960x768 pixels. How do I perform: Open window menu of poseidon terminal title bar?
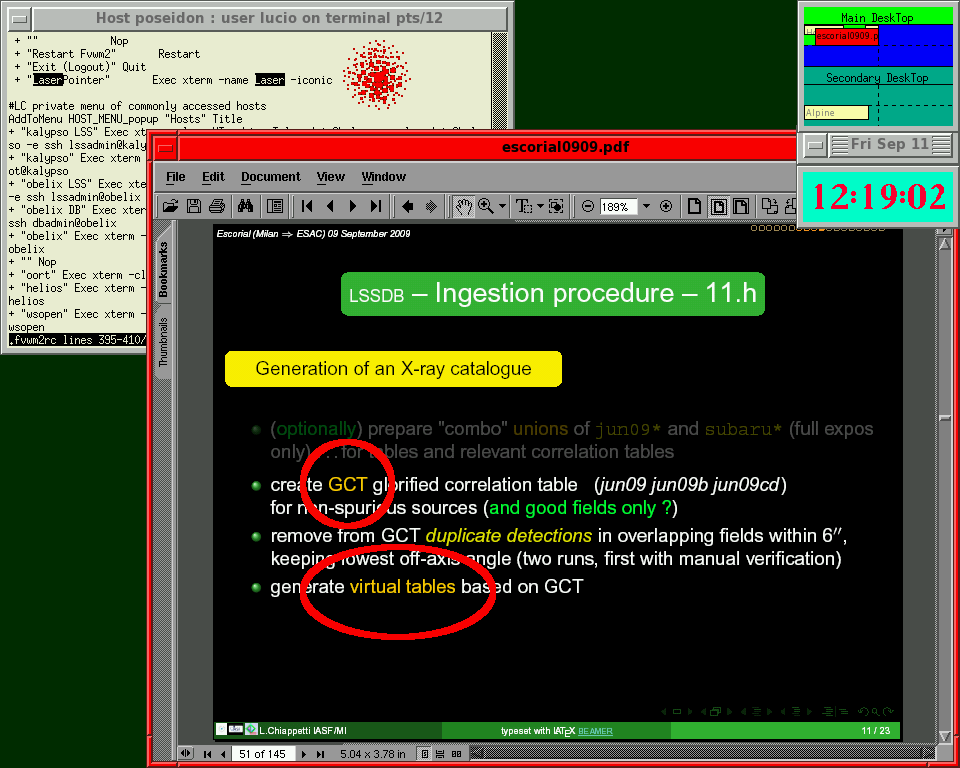20,18
